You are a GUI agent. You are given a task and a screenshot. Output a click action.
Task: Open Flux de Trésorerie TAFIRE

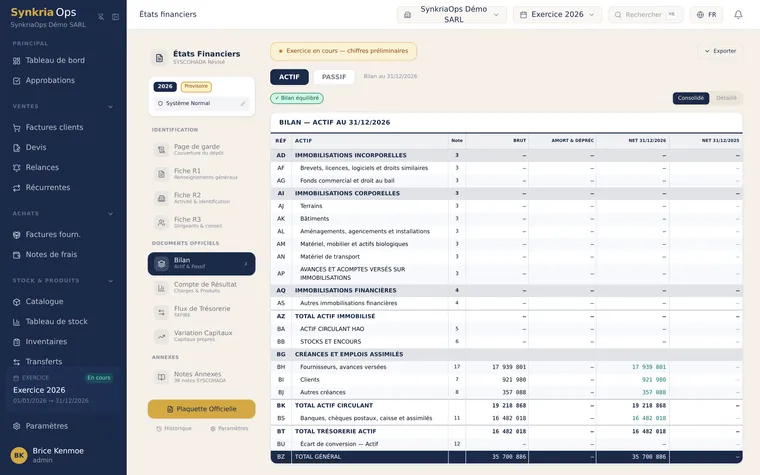[201, 312]
